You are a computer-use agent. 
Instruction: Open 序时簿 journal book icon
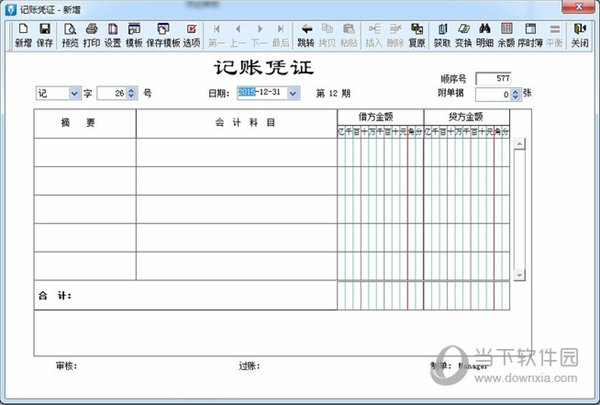click(530, 34)
